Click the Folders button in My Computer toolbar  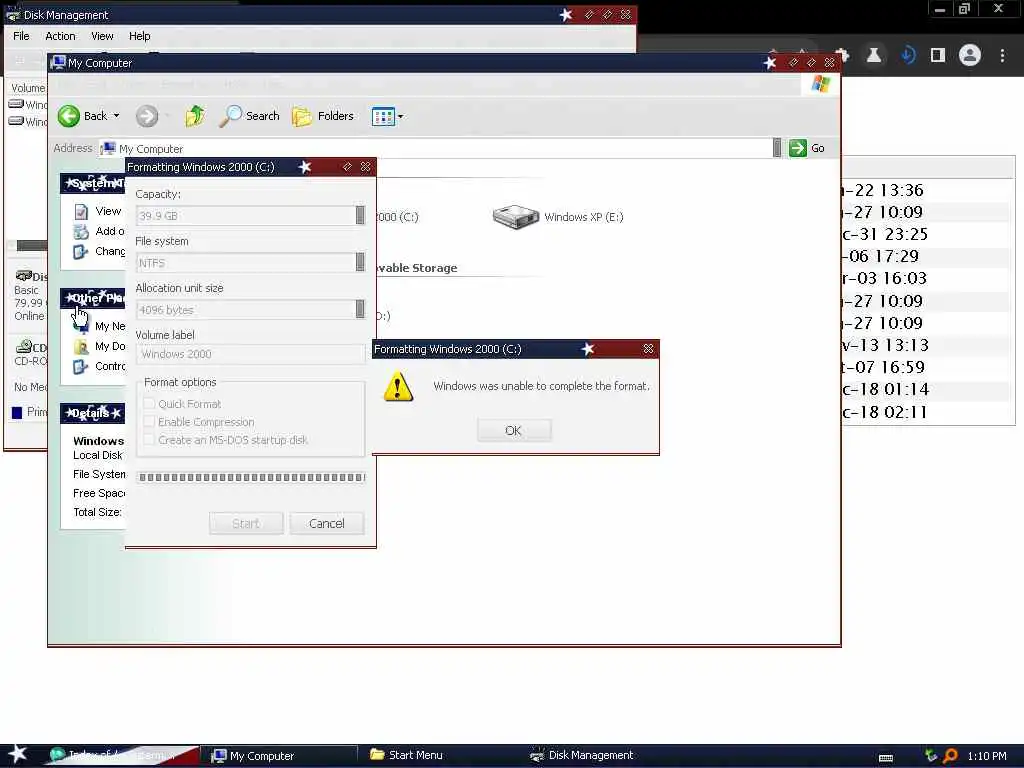coord(323,116)
